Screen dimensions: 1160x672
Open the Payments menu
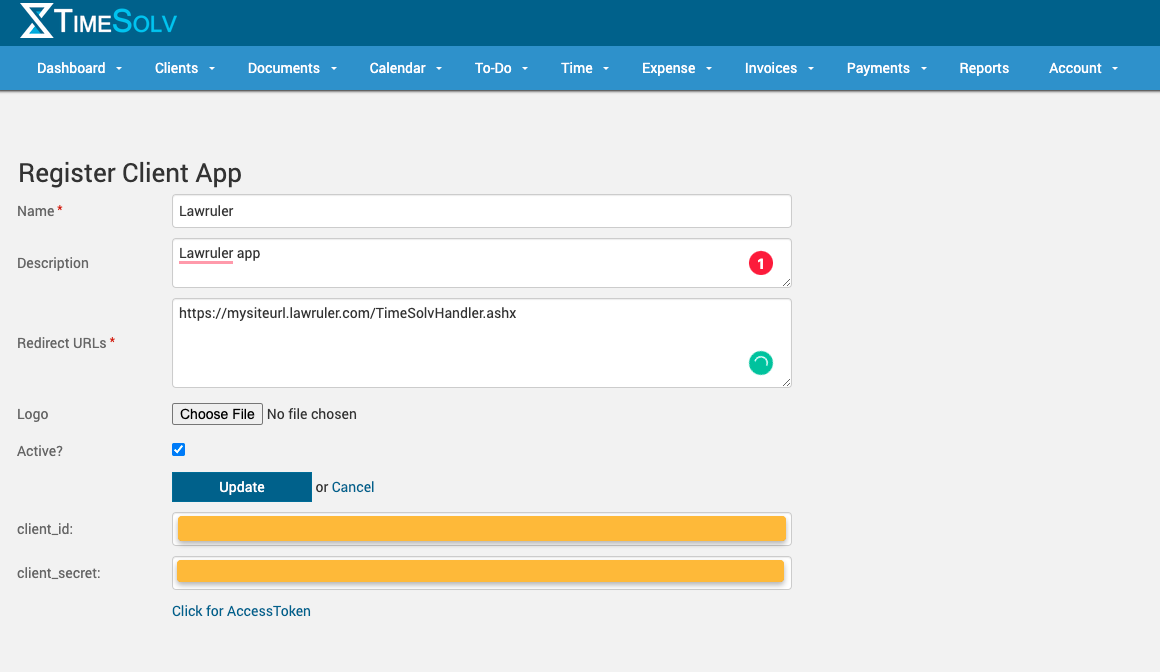point(878,68)
